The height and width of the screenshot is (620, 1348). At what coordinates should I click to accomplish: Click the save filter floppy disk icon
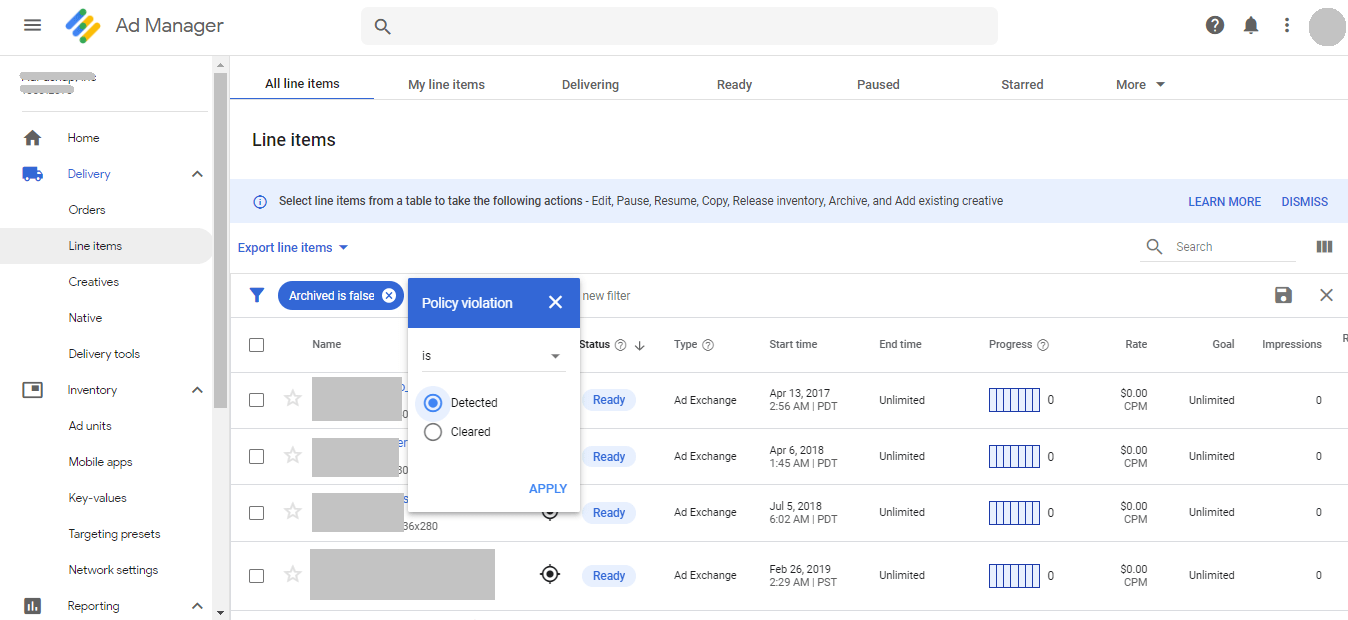(1284, 295)
